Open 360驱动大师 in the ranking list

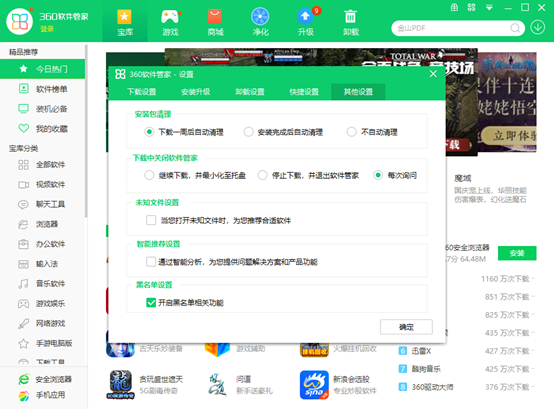[x=432, y=387]
